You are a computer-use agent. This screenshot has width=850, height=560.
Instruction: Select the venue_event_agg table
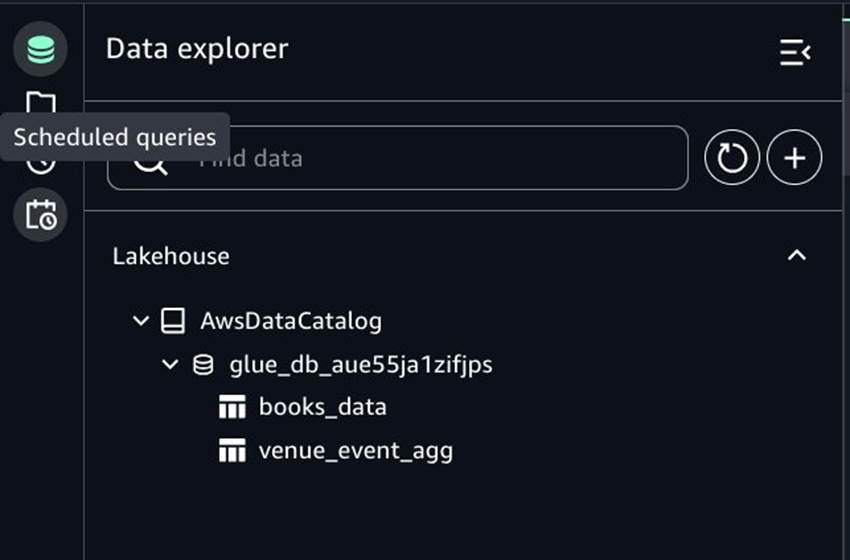[355, 451]
